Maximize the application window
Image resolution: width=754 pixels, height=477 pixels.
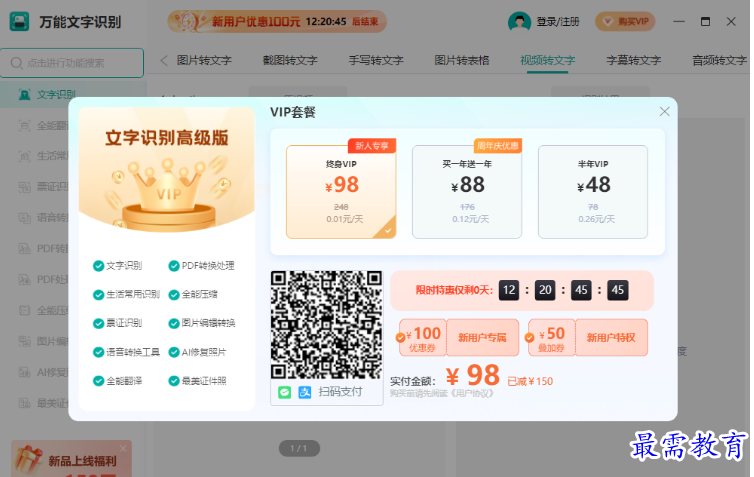tap(705, 22)
